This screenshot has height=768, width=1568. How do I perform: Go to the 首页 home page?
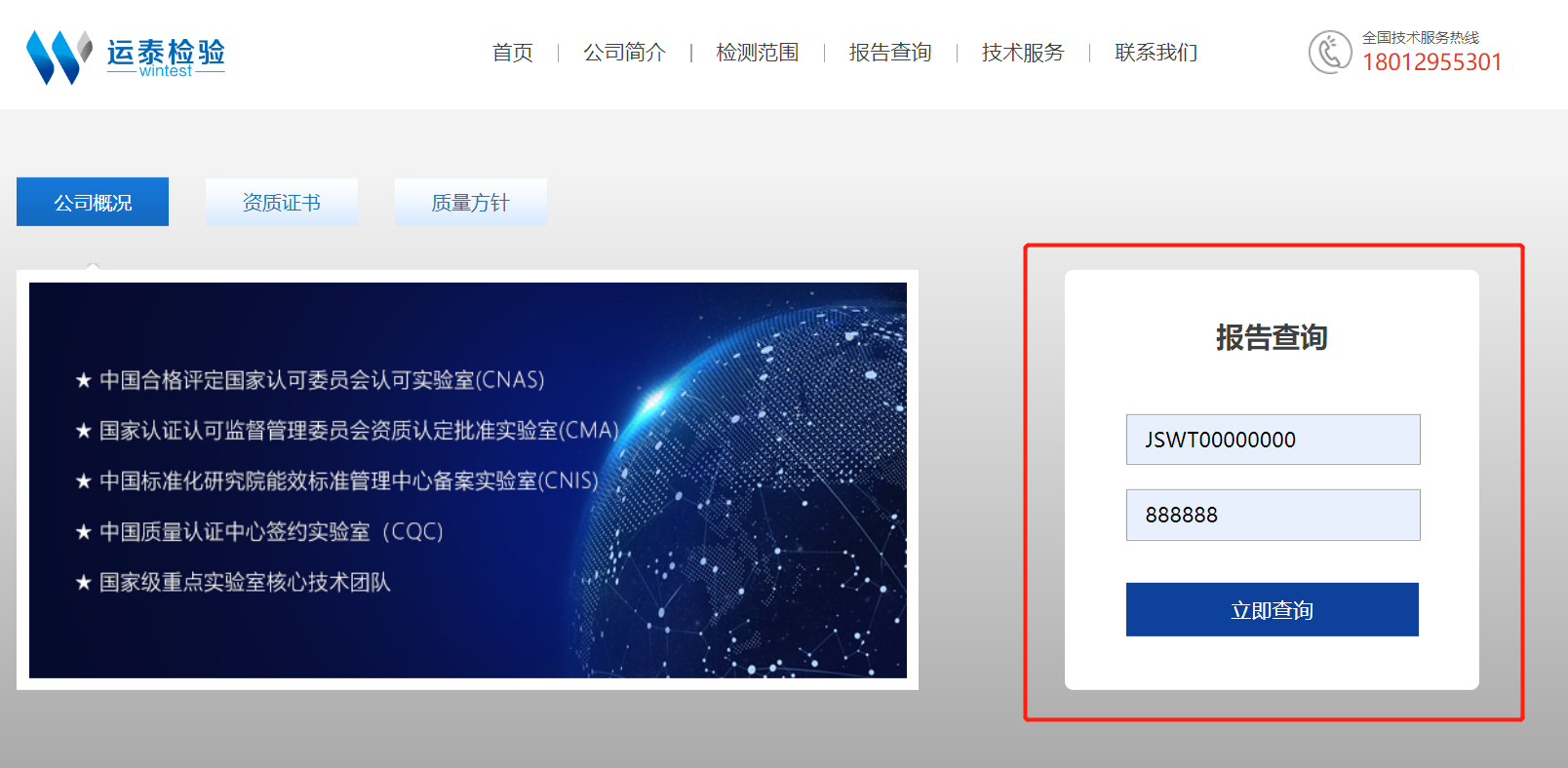(512, 53)
